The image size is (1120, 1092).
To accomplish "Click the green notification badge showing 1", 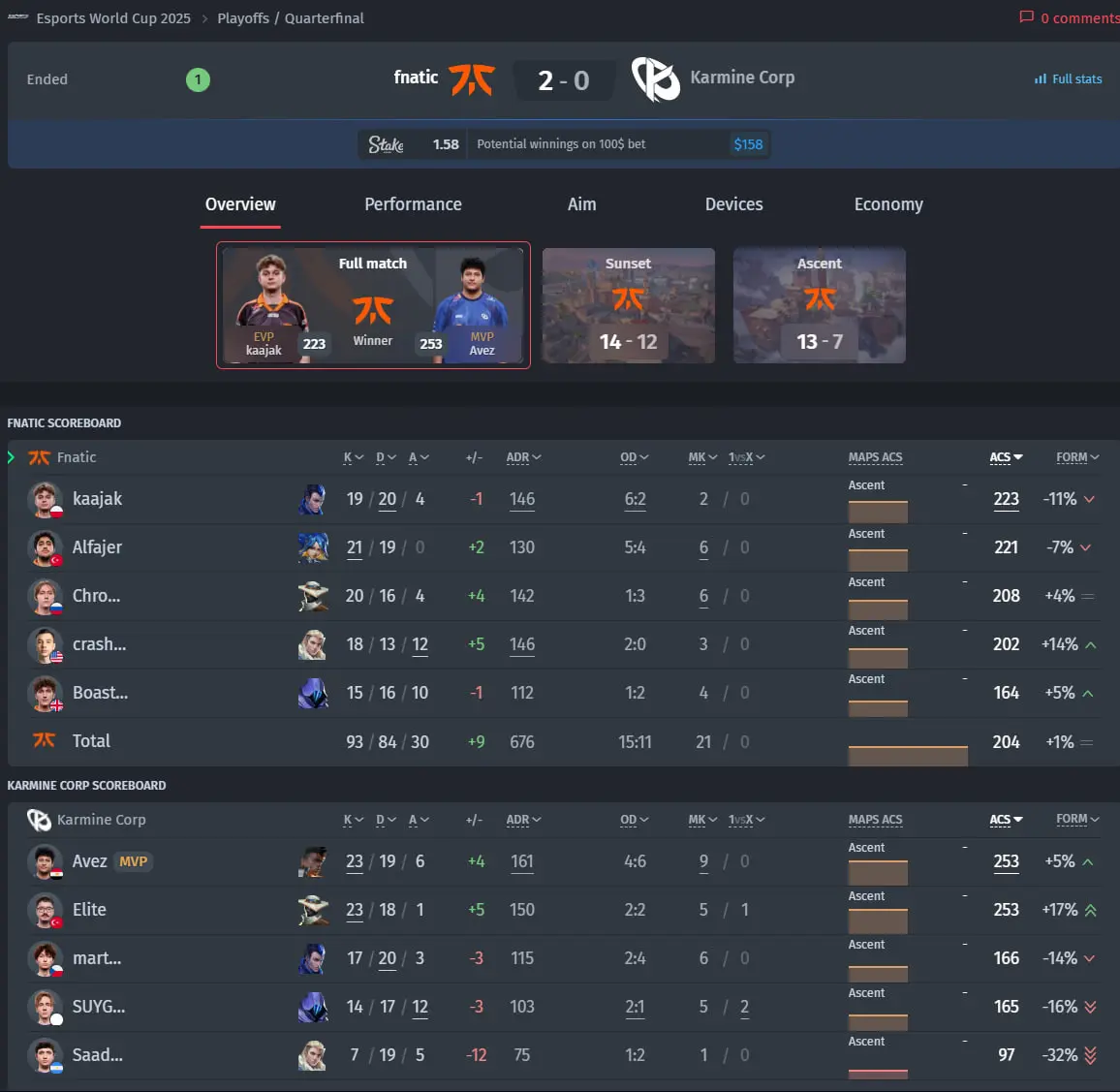I will [198, 79].
